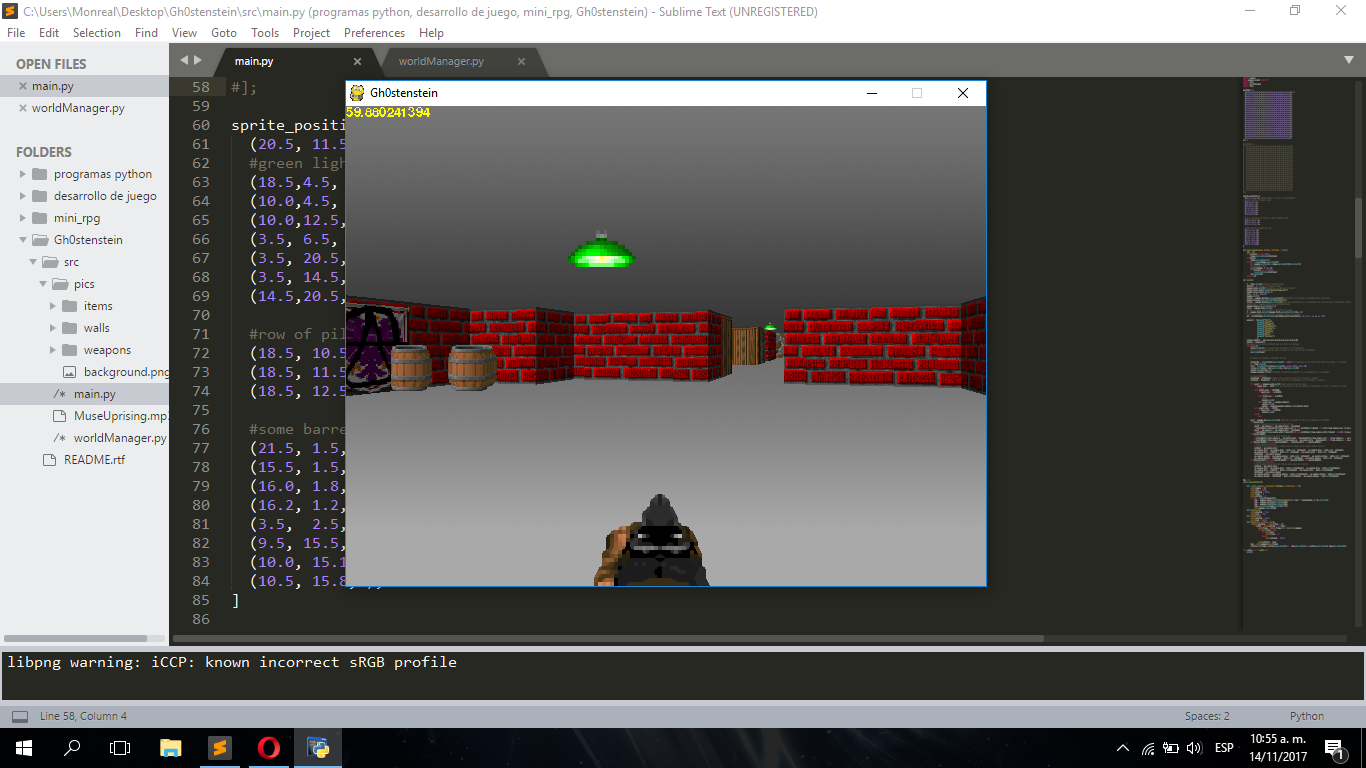Click the forward navigation arrow beside the tabs

[198, 59]
